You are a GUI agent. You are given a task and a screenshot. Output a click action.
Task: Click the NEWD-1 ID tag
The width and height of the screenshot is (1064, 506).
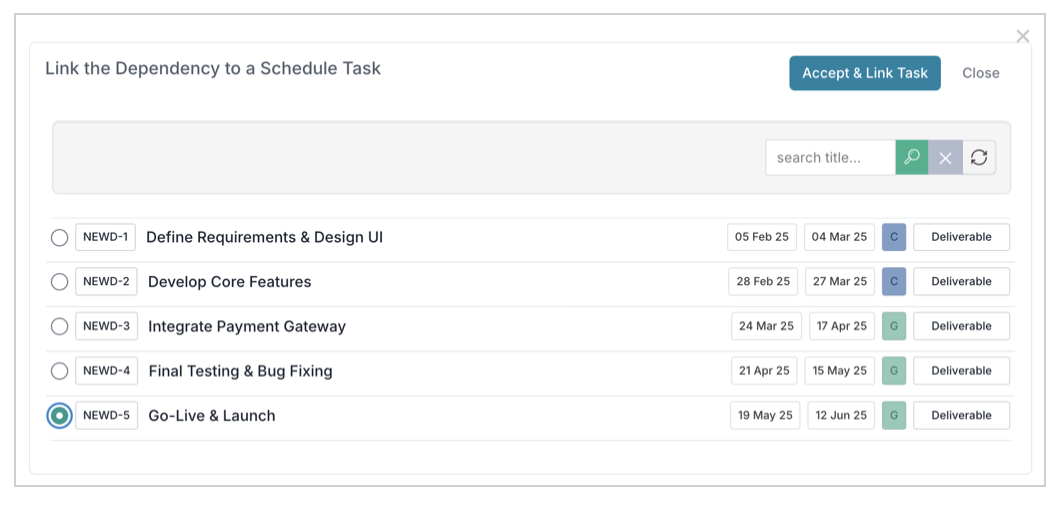pos(105,237)
